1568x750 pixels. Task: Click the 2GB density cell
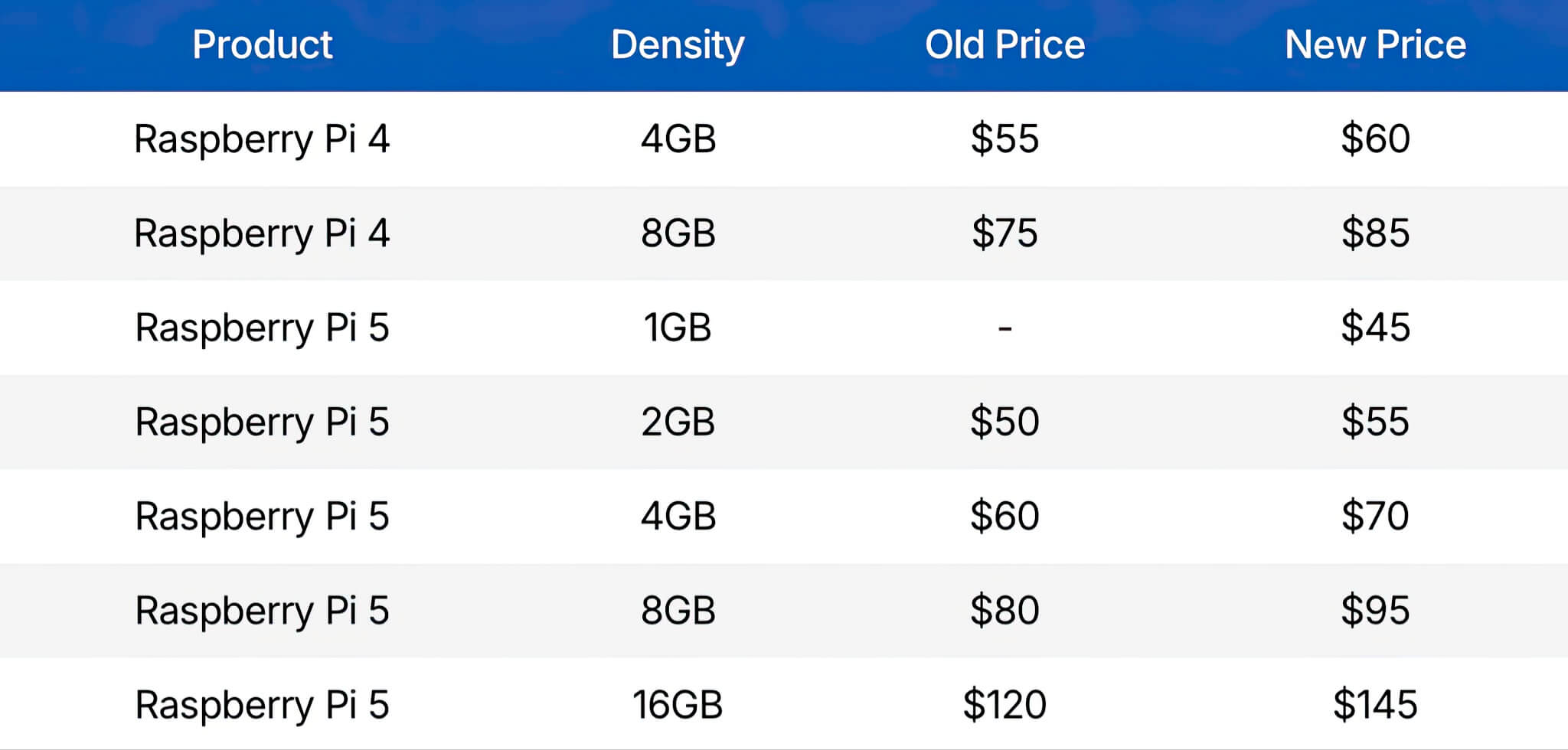pyautogui.click(x=678, y=422)
